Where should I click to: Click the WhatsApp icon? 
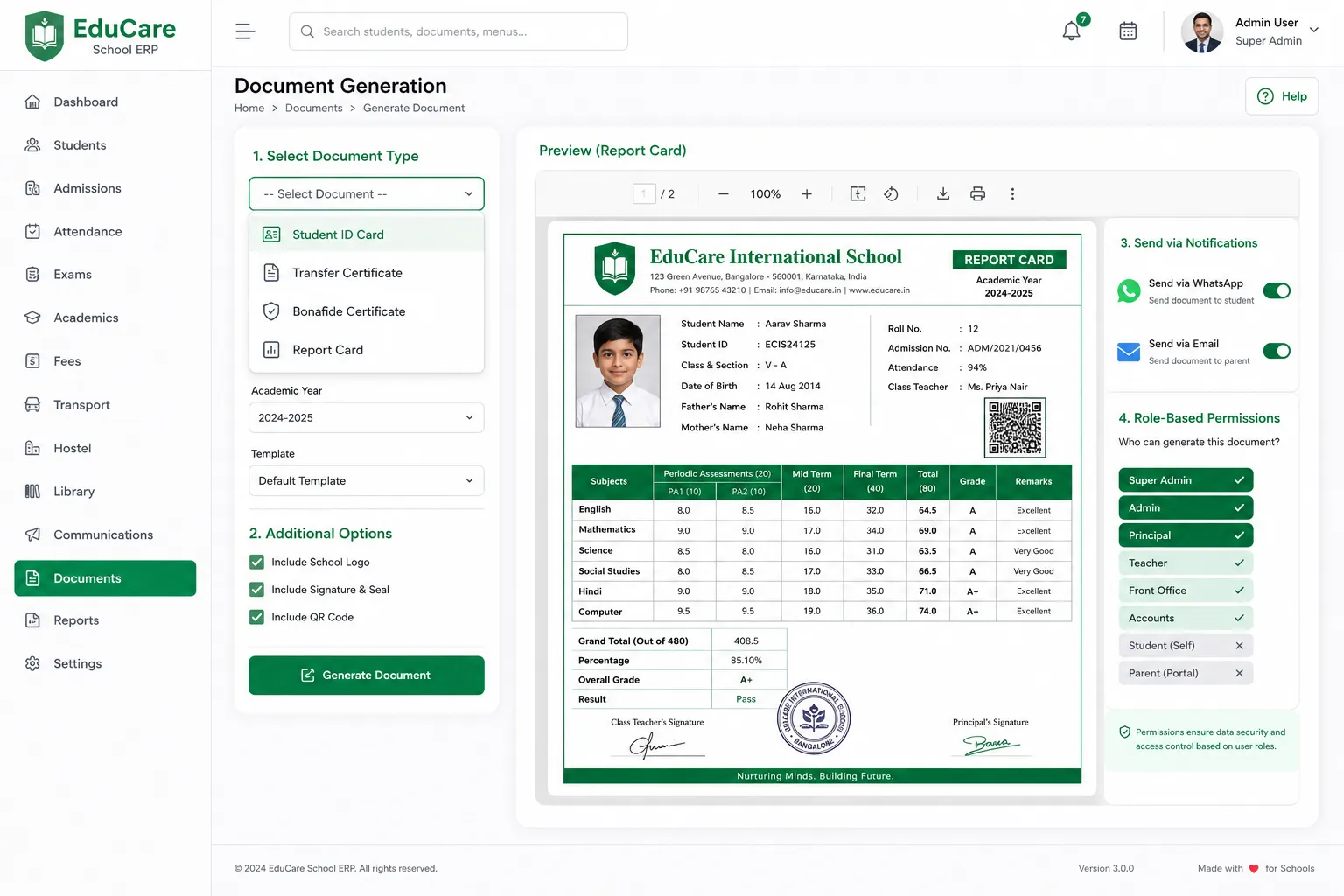pos(1129,290)
